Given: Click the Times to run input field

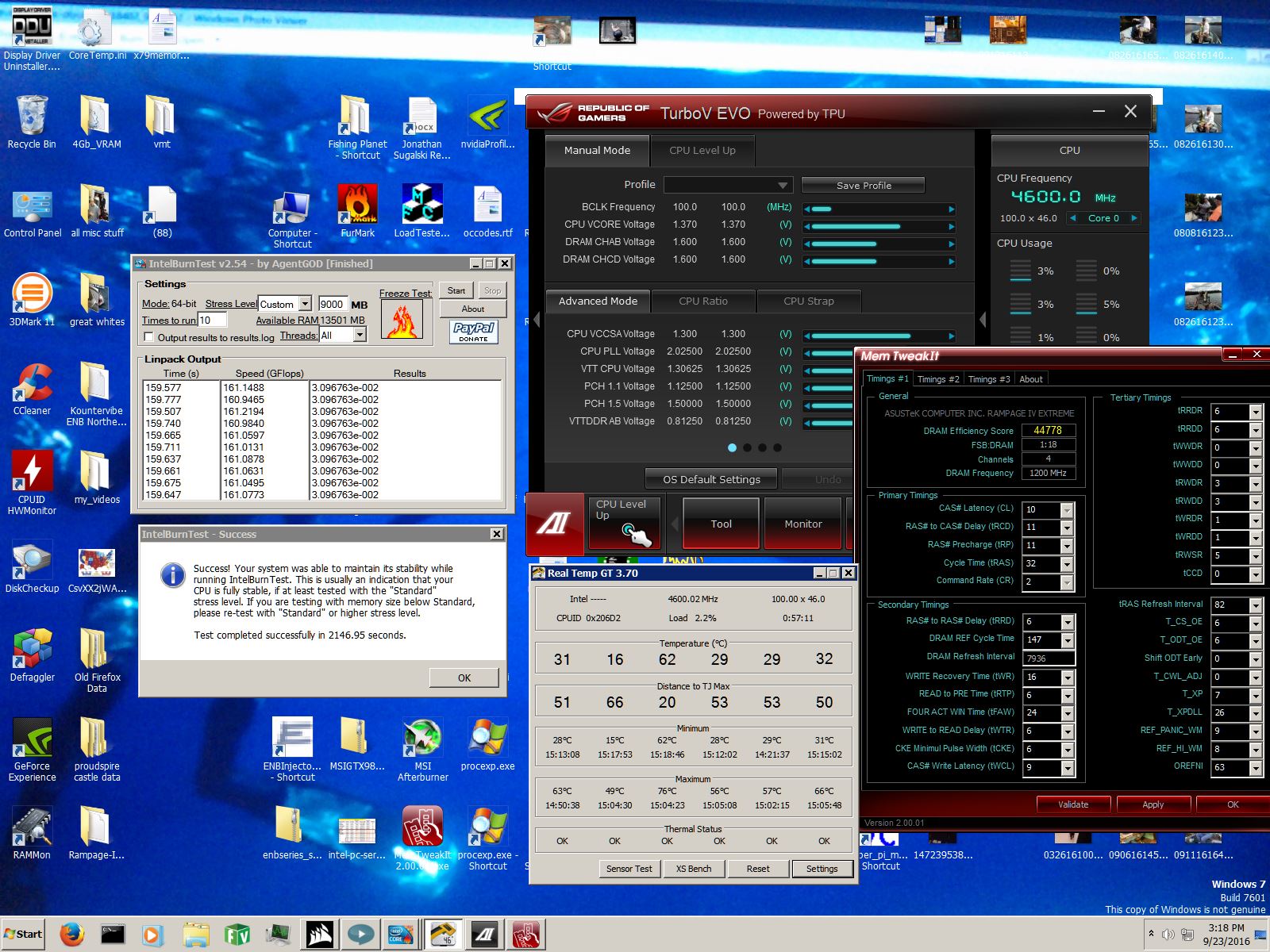Looking at the screenshot, I should 213,320.
